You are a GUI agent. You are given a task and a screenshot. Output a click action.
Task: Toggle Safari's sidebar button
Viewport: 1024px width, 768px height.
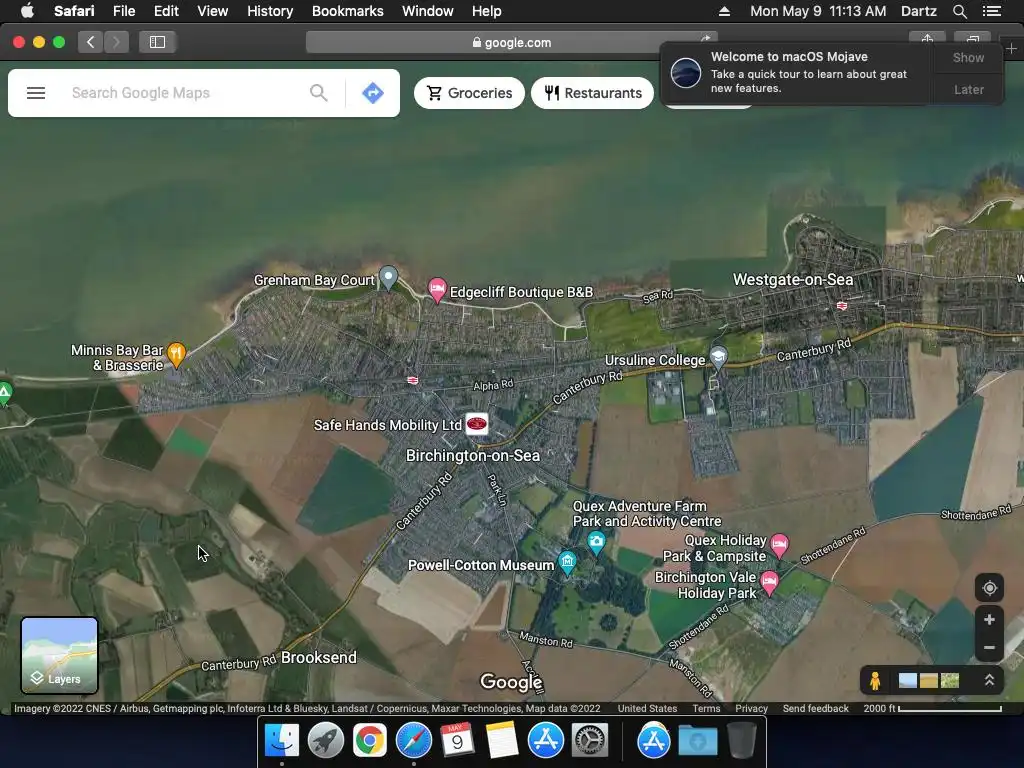[157, 42]
